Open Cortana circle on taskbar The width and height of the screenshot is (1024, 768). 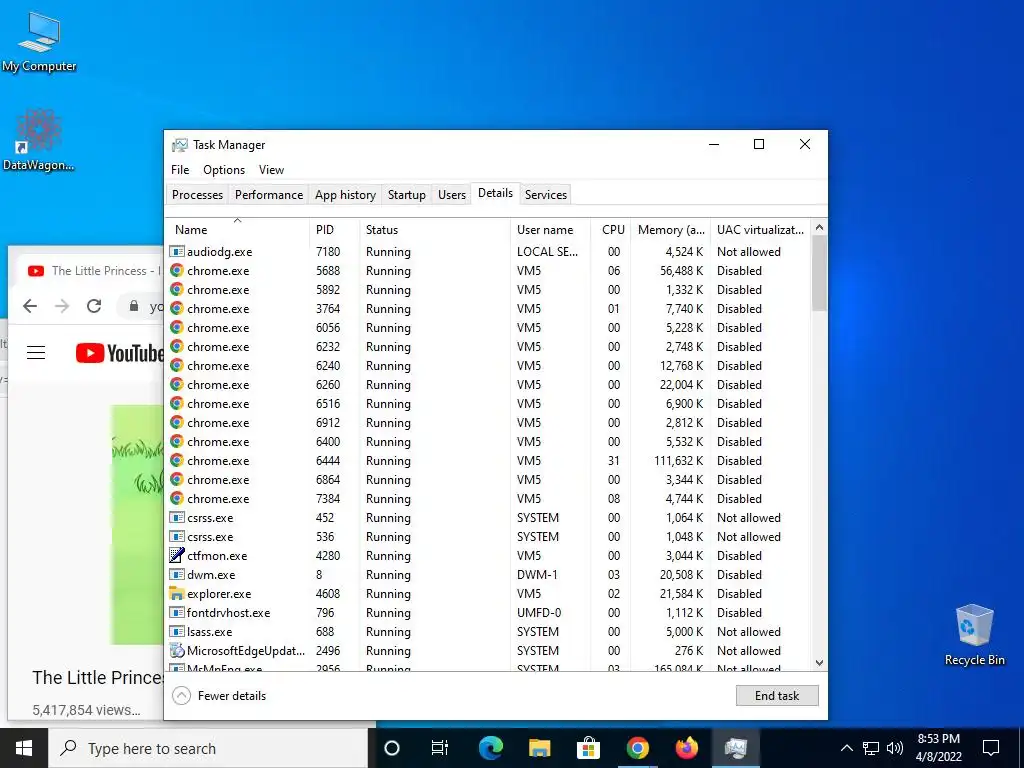392,748
